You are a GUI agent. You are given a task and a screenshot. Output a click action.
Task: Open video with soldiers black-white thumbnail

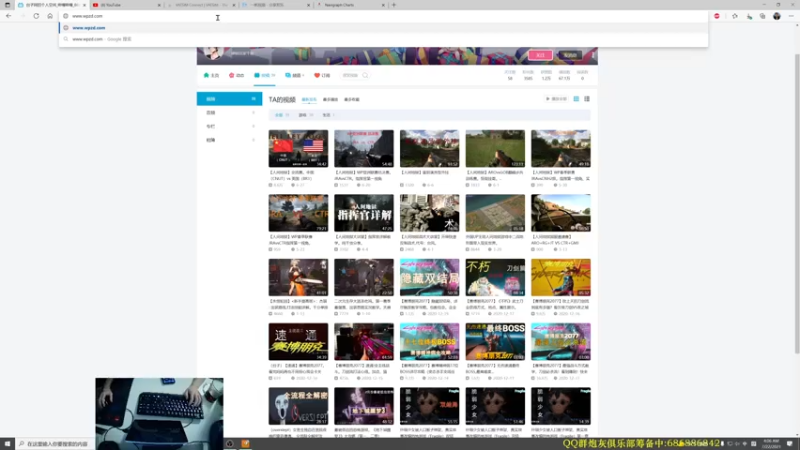pos(430,213)
